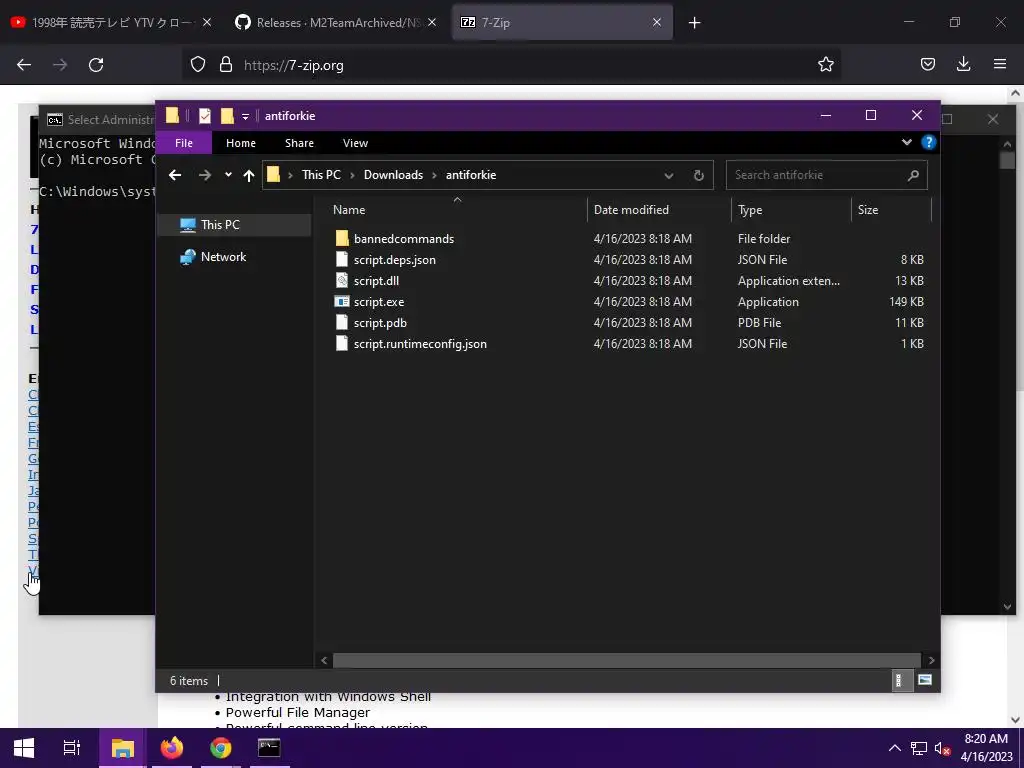Select This PC in the navigation pane
Image resolution: width=1024 pixels, height=768 pixels.
pyautogui.click(x=234, y=225)
